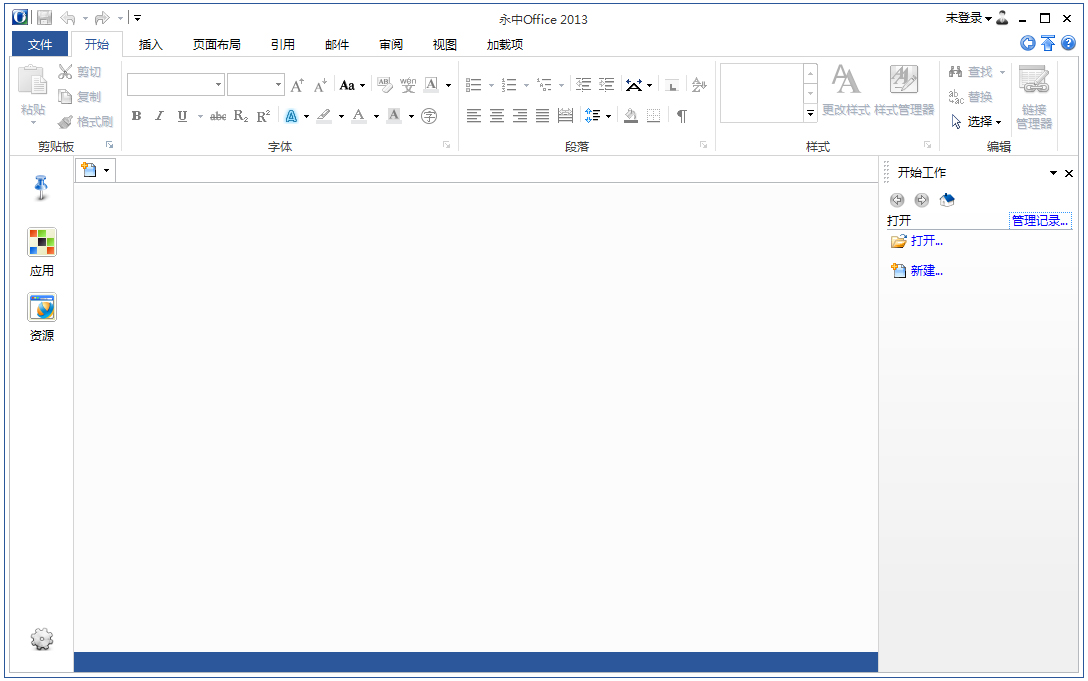
Task: Click the home icon in 开始工作 pane
Action: pyautogui.click(x=947, y=200)
